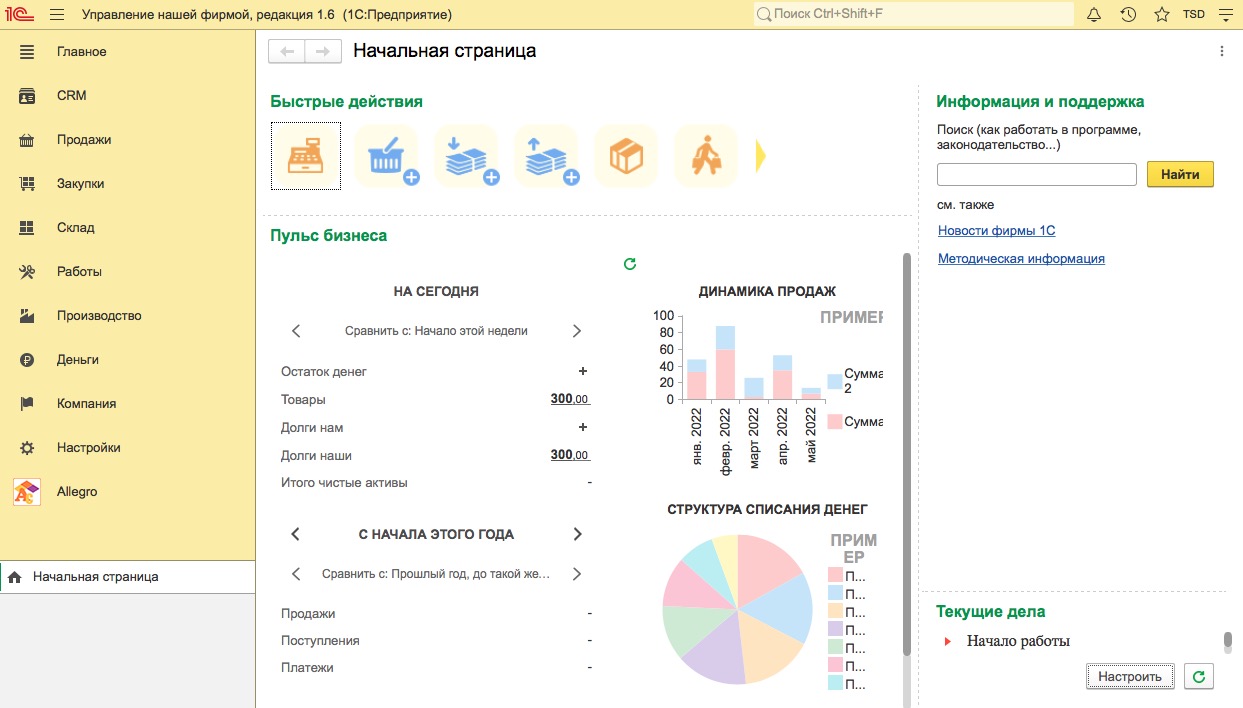This screenshot has width=1243, height=708.
Task: Select Производство in the sidebar
Action: coord(99,316)
